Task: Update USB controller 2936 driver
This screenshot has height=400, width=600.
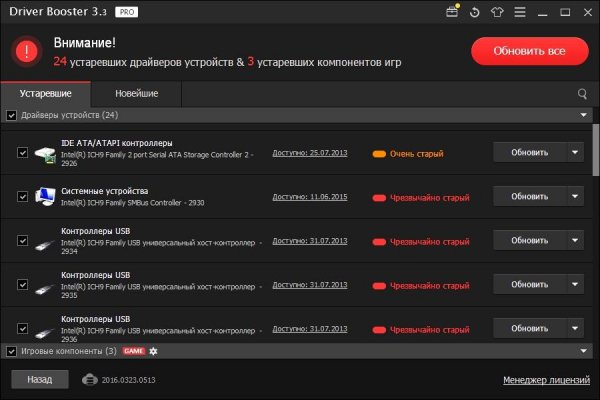Action: 530,328
